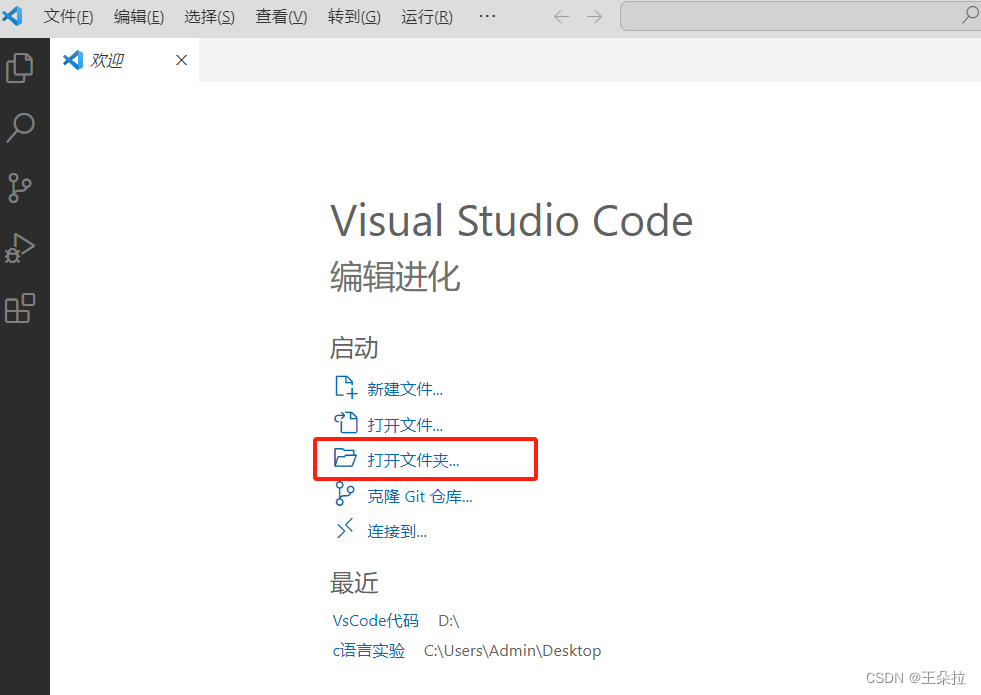Click the remote connect icon beside 连接到...
Viewport: 981px width, 695px height.
point(345,529)
